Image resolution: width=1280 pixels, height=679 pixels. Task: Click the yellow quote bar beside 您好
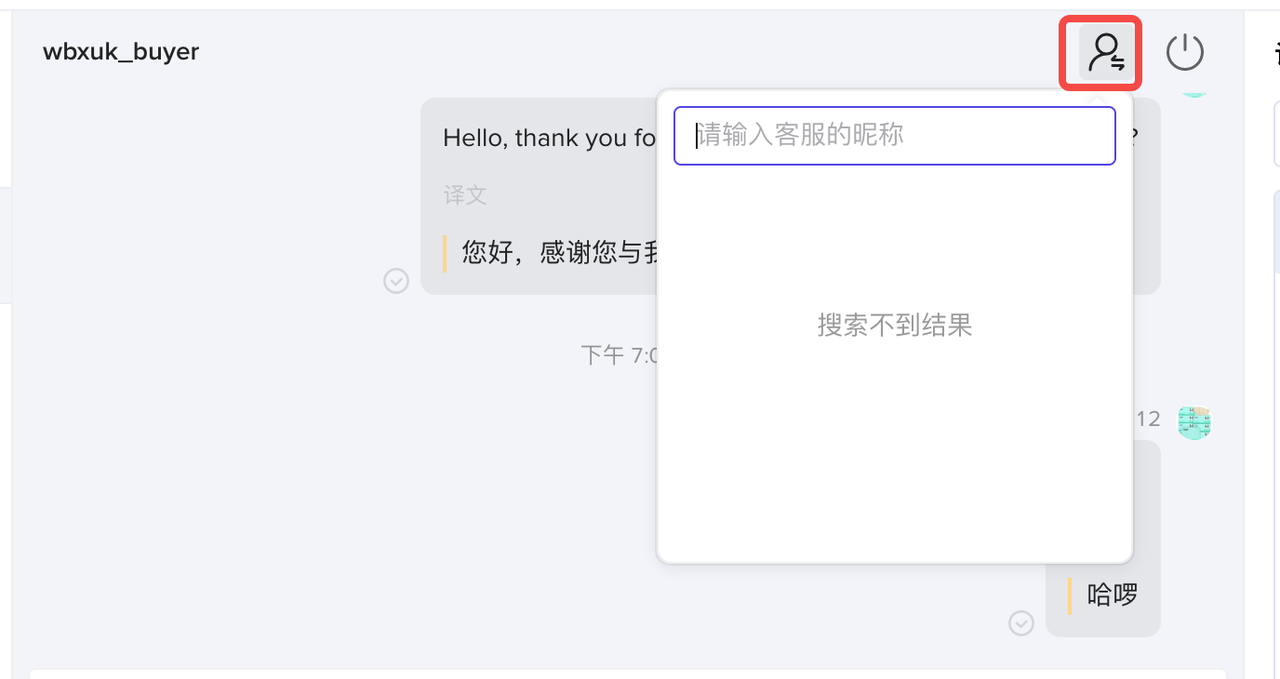[x=445, y=252]
